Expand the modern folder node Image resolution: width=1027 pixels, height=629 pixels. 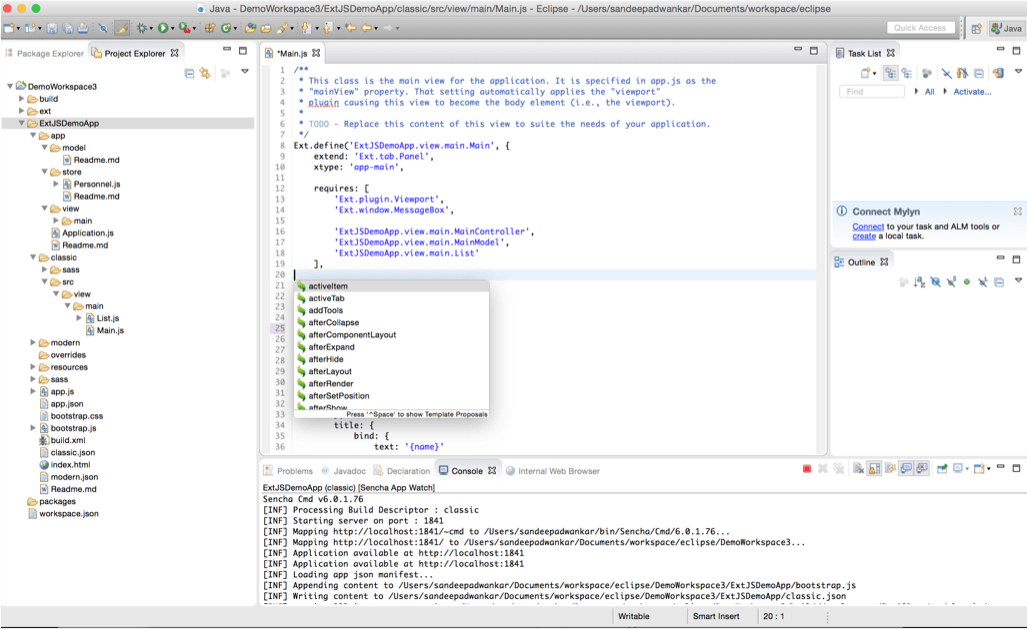33,342
